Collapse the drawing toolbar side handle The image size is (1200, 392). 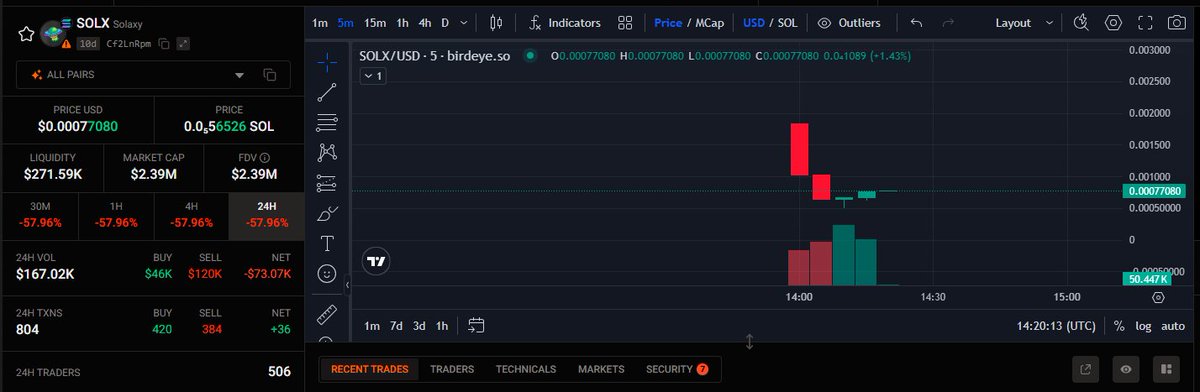347,285
